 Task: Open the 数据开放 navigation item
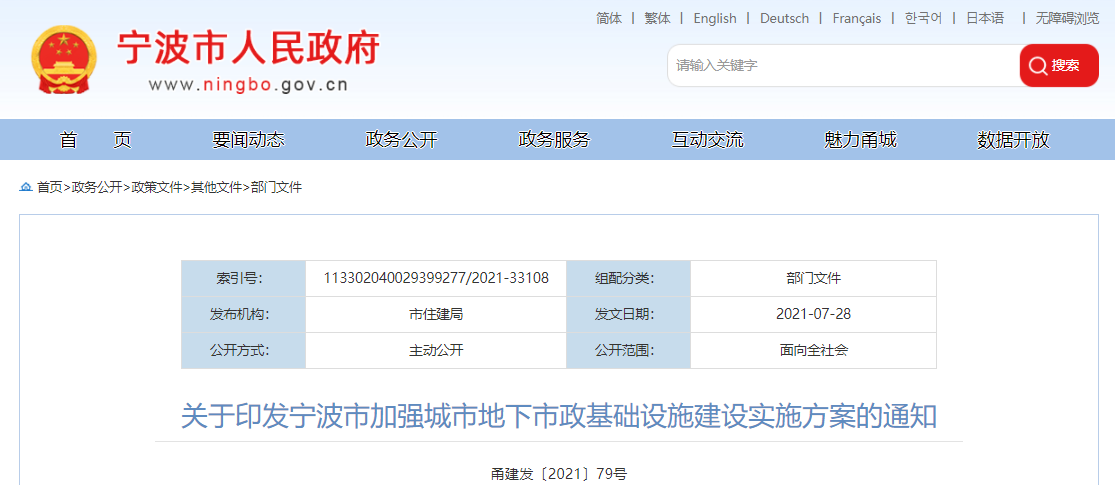tap(1013, 140)
